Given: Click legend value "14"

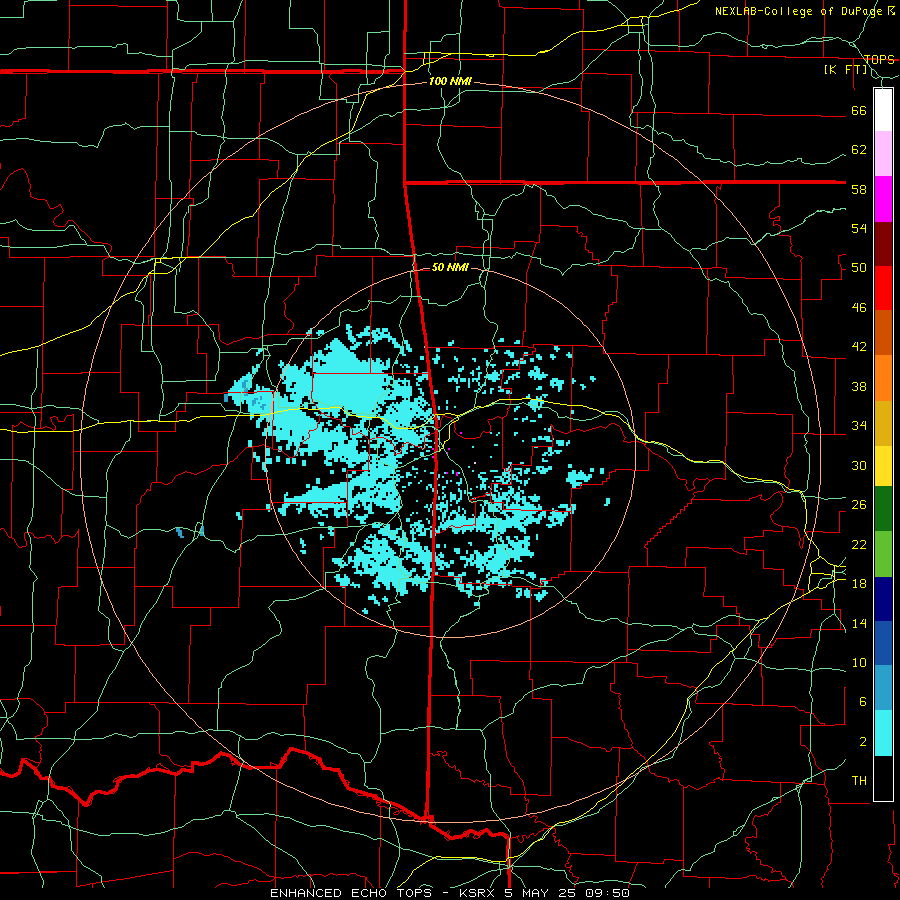Looking at the screenshot, I should tap(859, 623).
